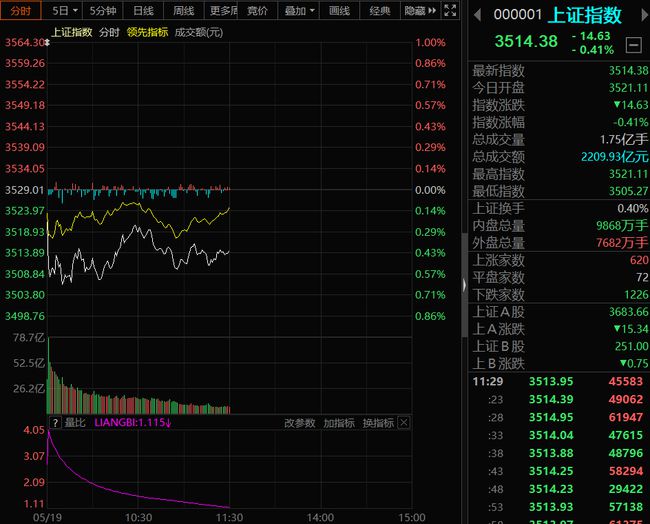Click the tick volume 61947
Screen dimensions: 650x524
pos(626,417)
